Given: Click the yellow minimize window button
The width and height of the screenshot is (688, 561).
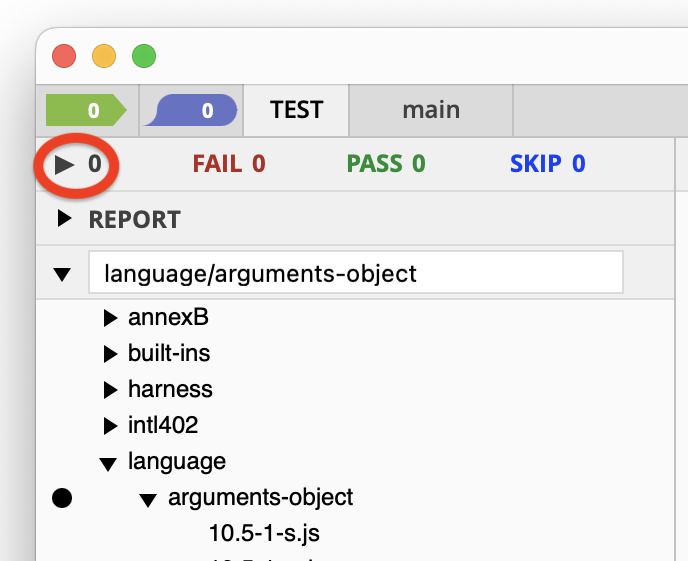Looking at the screenshot, I should point(104,56).
